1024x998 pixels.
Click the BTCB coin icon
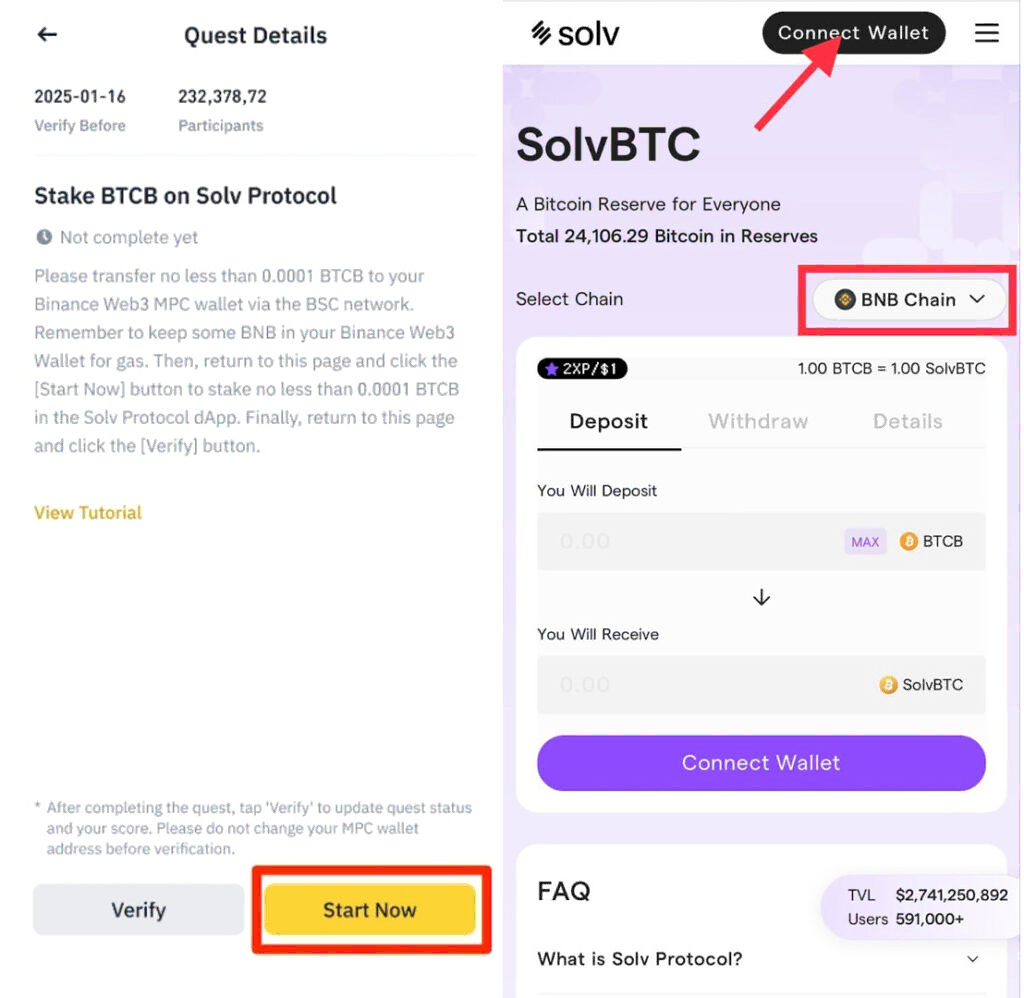pyautogui.click(x=909, y=542)
